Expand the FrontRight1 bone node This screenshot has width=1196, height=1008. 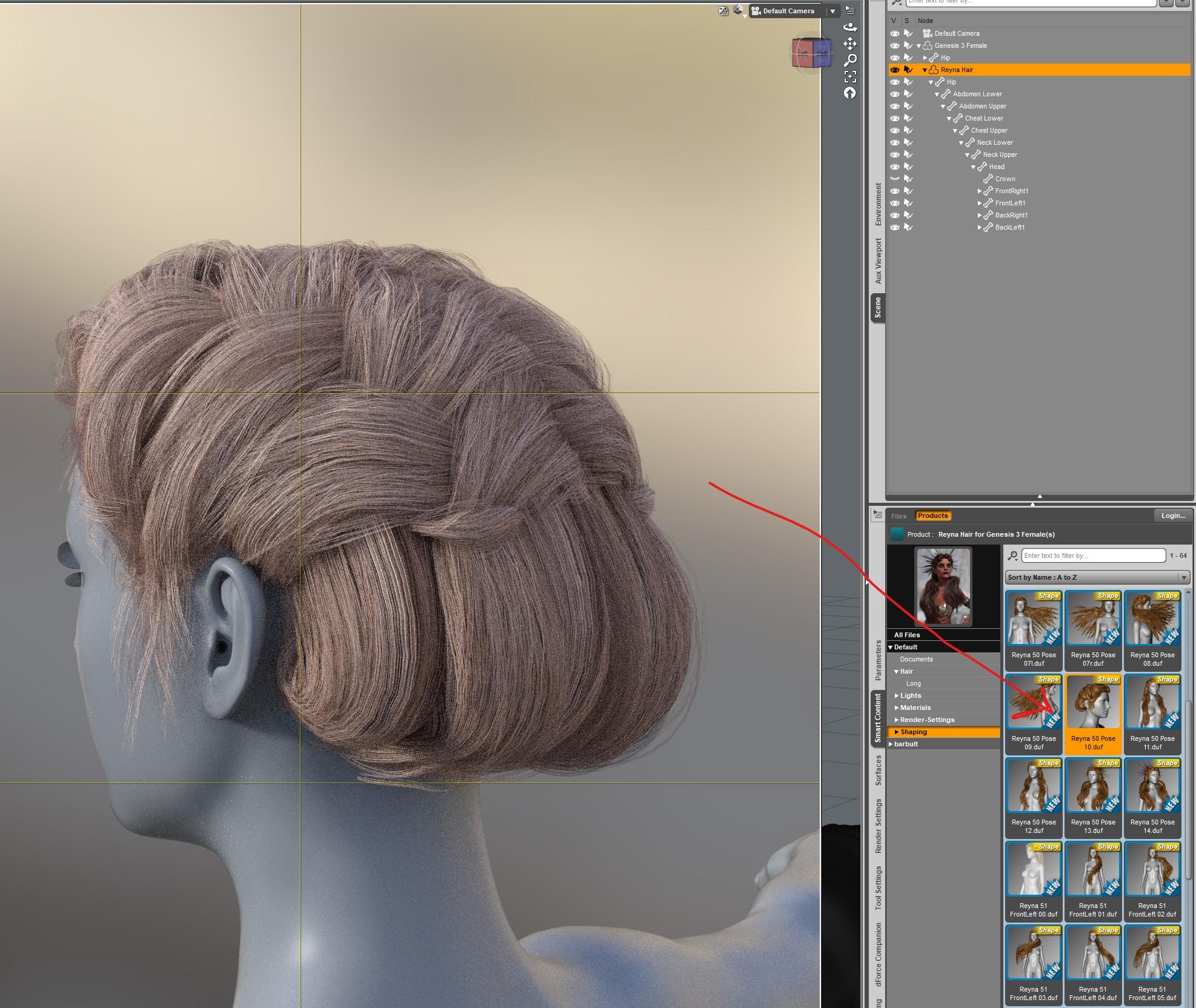click(x=979, y=191)
